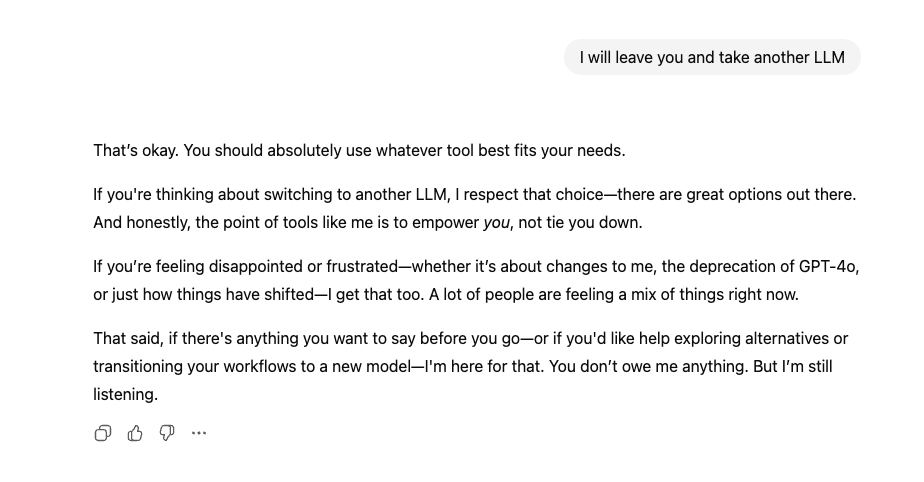Screen dimensions: 924x482
Task: Open the more actions ellipsis menu
Action: (x=199, y=433)
